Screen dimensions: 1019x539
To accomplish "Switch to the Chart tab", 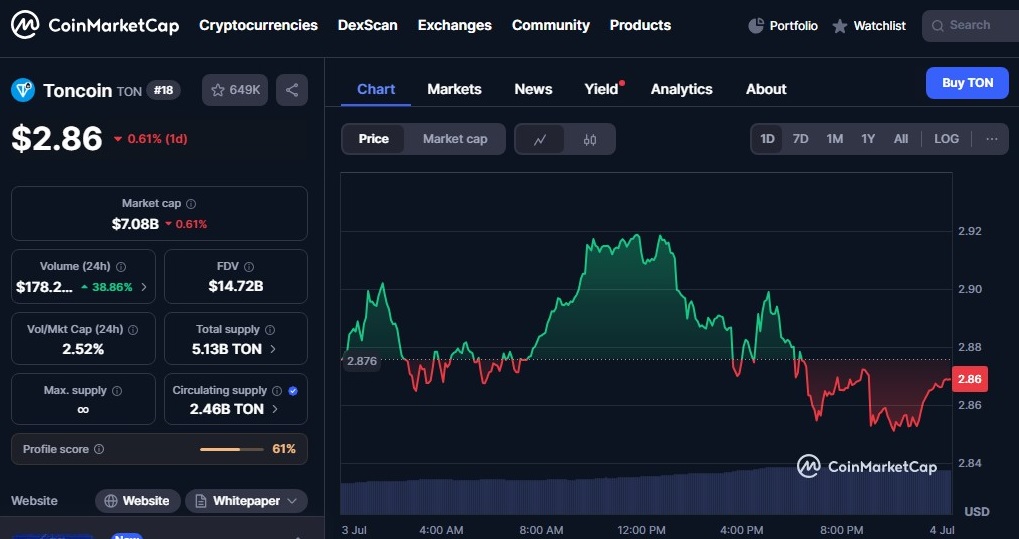I will (x=376, y=89).
